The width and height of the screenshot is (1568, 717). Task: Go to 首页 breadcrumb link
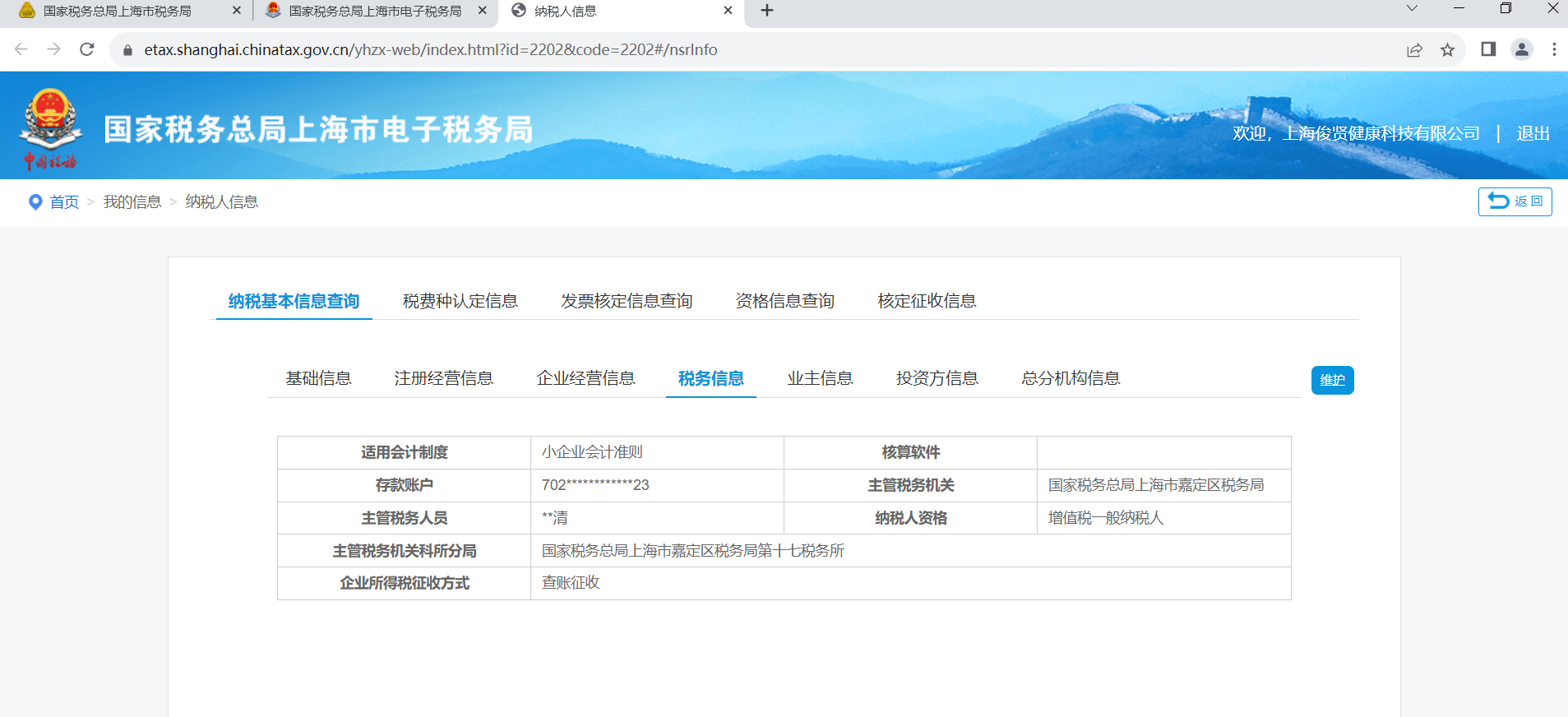pos(64,202)
